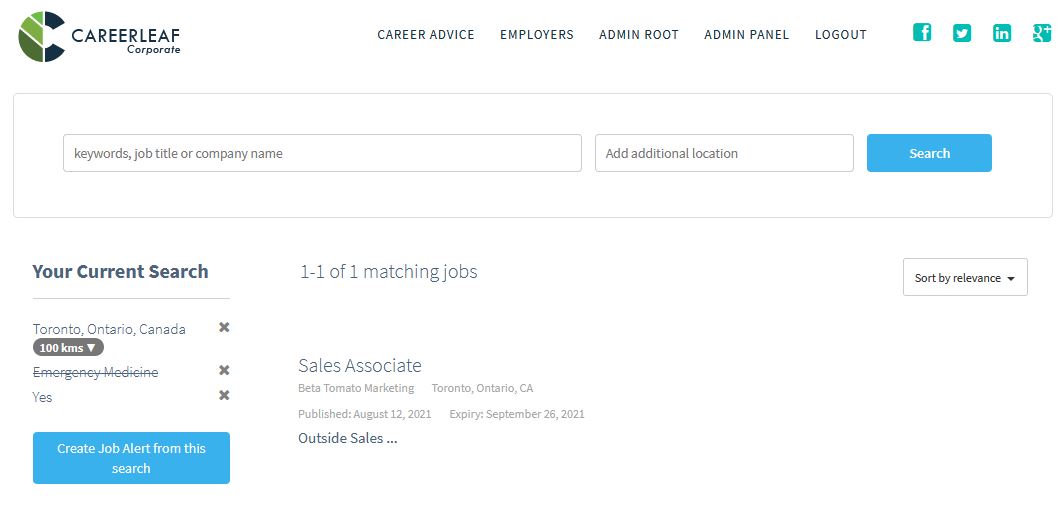The height and width of the screenshot is (518, 1063).
Task: Focus the keywords, job title search field
Action: coord(322,153)
